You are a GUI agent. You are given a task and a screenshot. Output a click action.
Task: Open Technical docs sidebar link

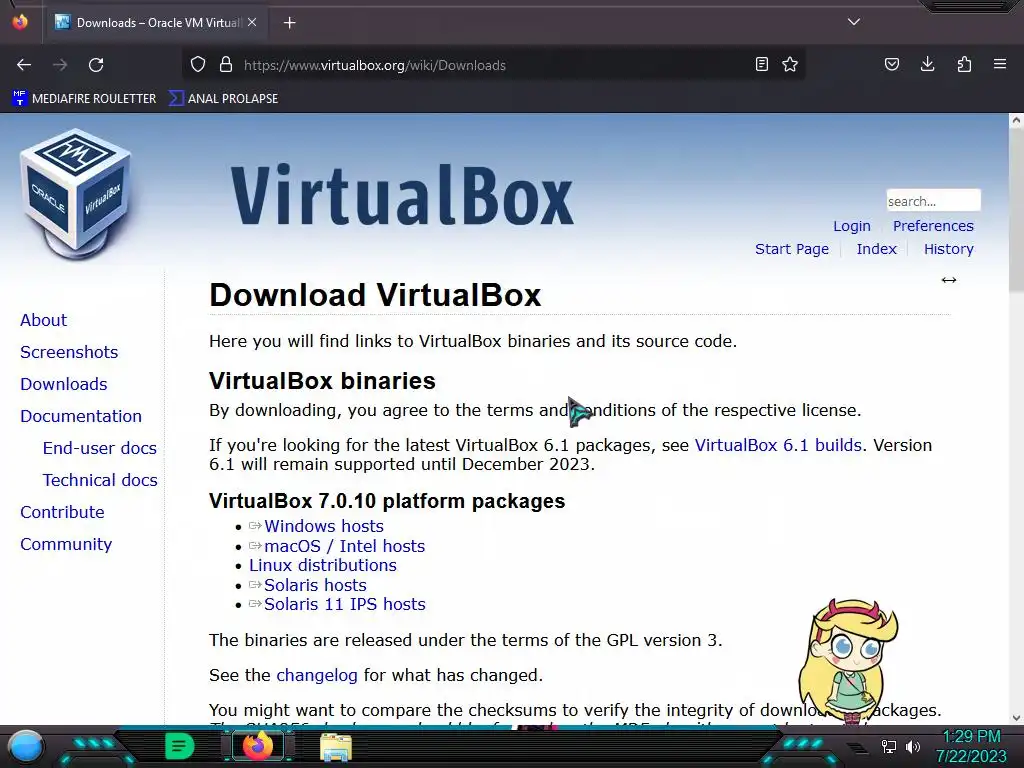coord(101,480)
